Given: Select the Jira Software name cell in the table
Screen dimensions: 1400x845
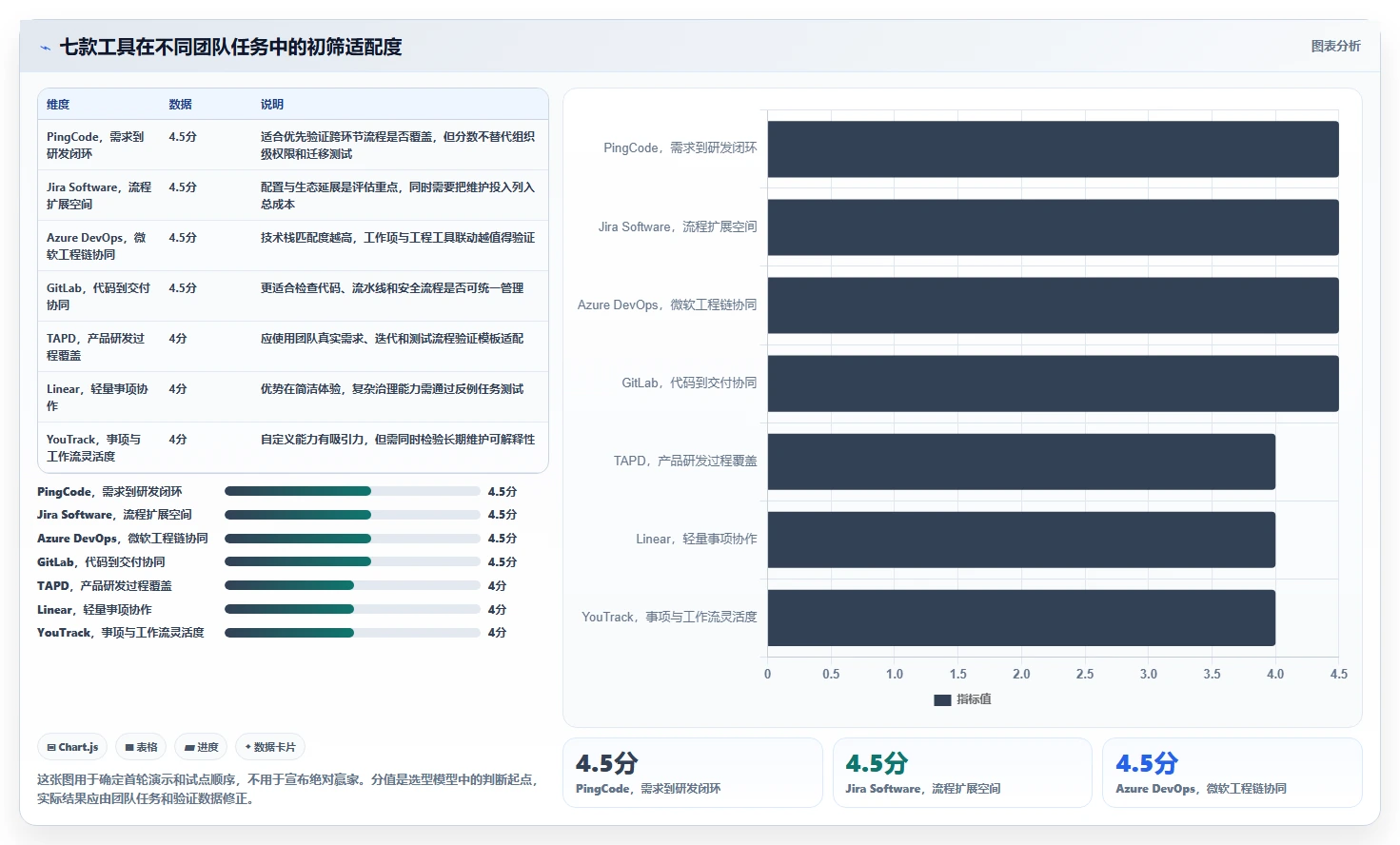Looking at the screenshot, I should (x=99, y=195).
